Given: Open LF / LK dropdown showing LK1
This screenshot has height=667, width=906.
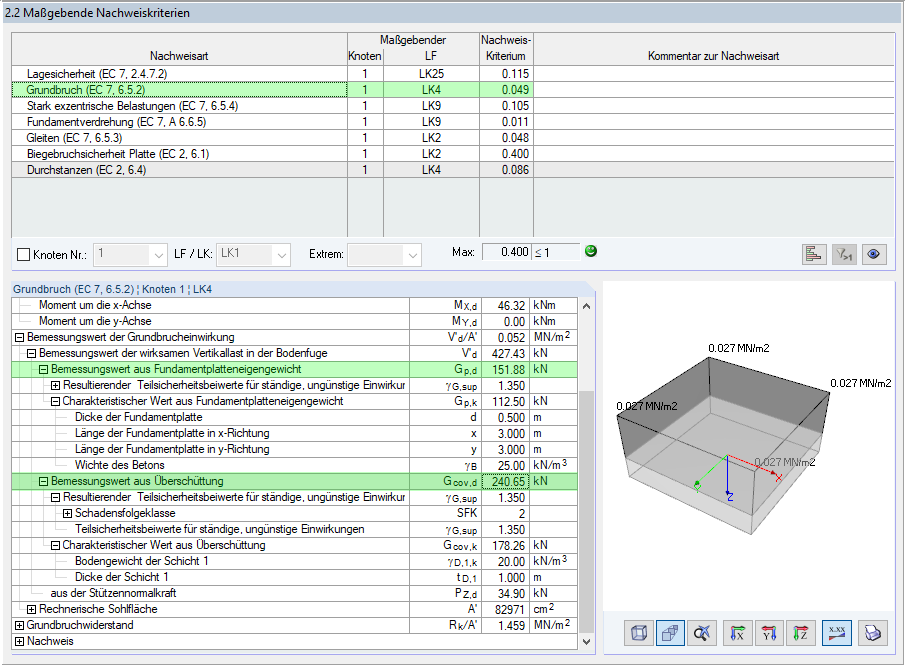Looking at the screenshot, I should tap(281, 255).
